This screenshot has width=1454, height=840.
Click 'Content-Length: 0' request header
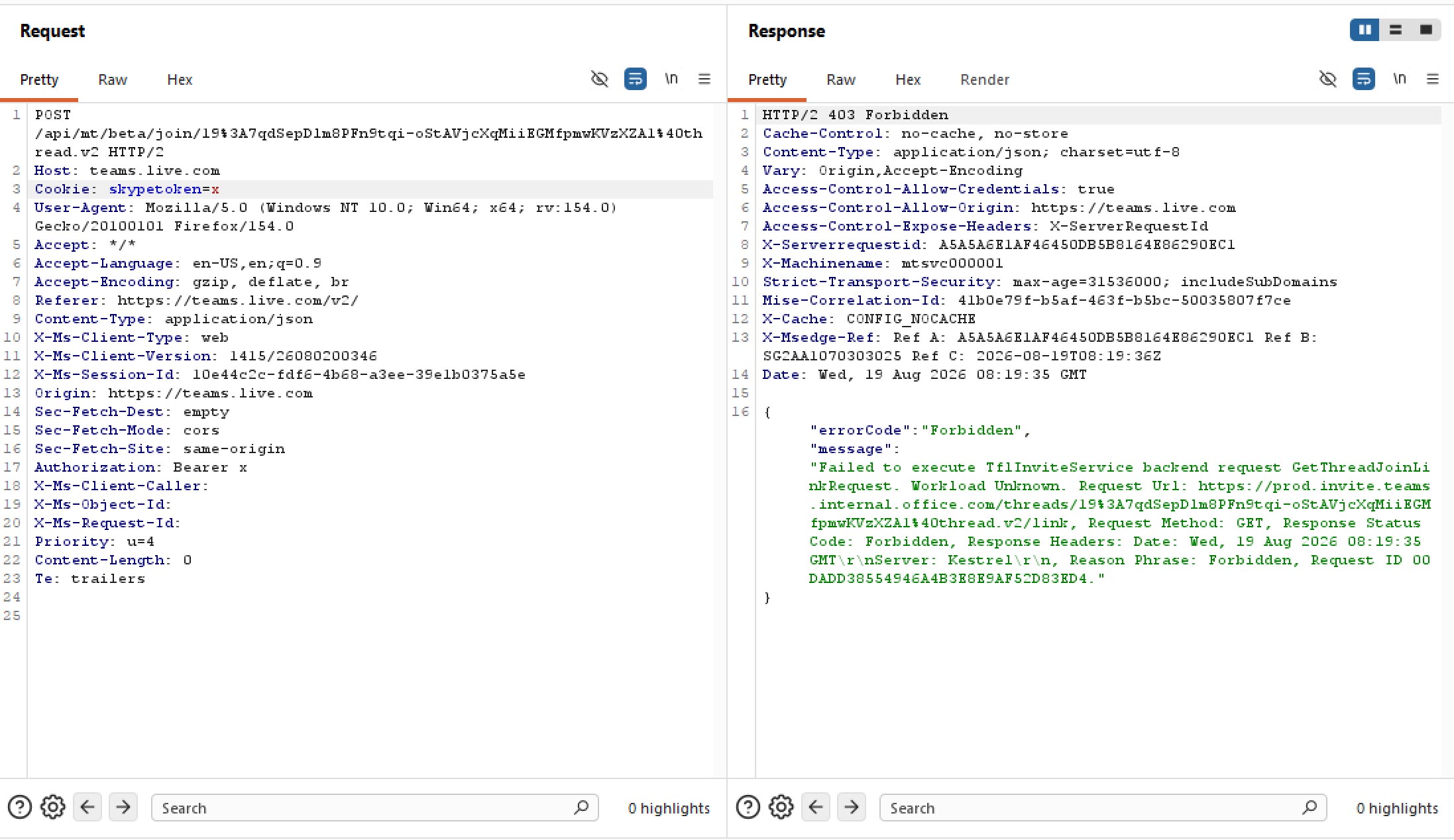[x=113, y=560]
